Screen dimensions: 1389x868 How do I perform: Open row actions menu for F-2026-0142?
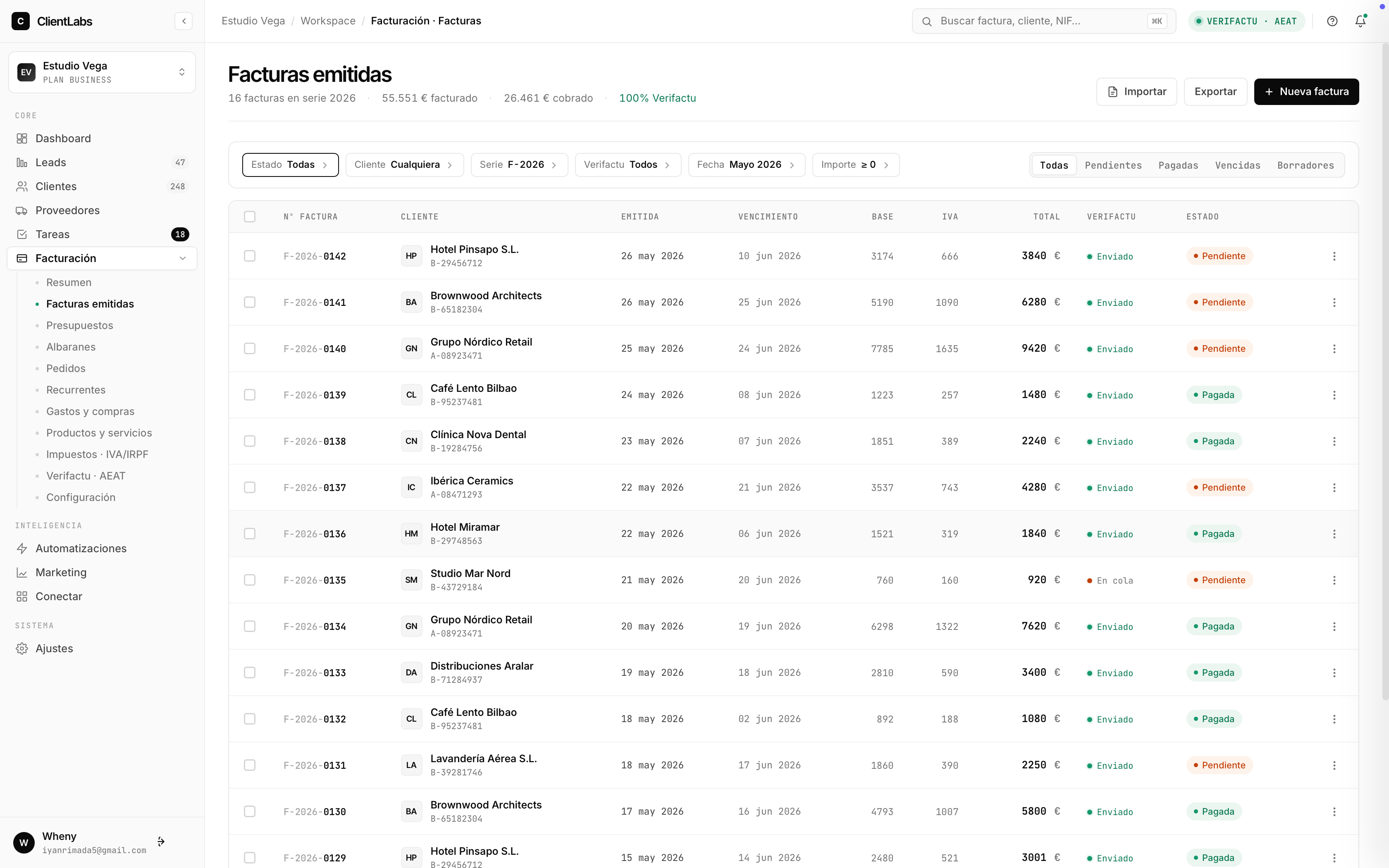(1334, 256)
